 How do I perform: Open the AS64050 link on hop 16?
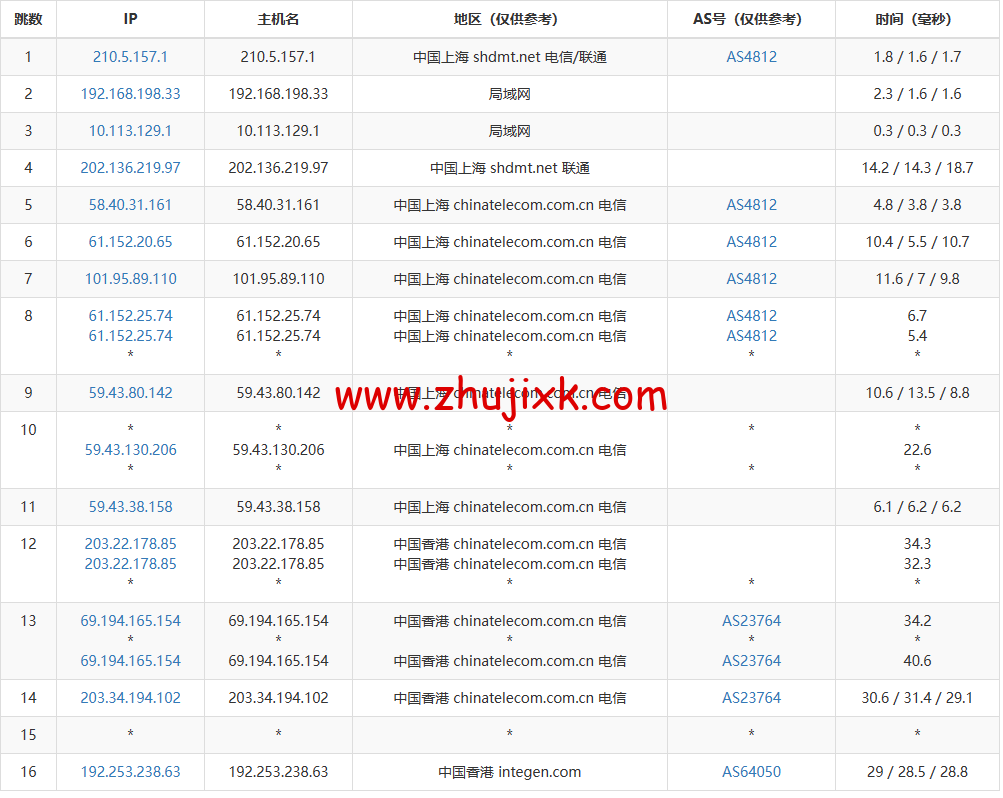tap(751, 772)
